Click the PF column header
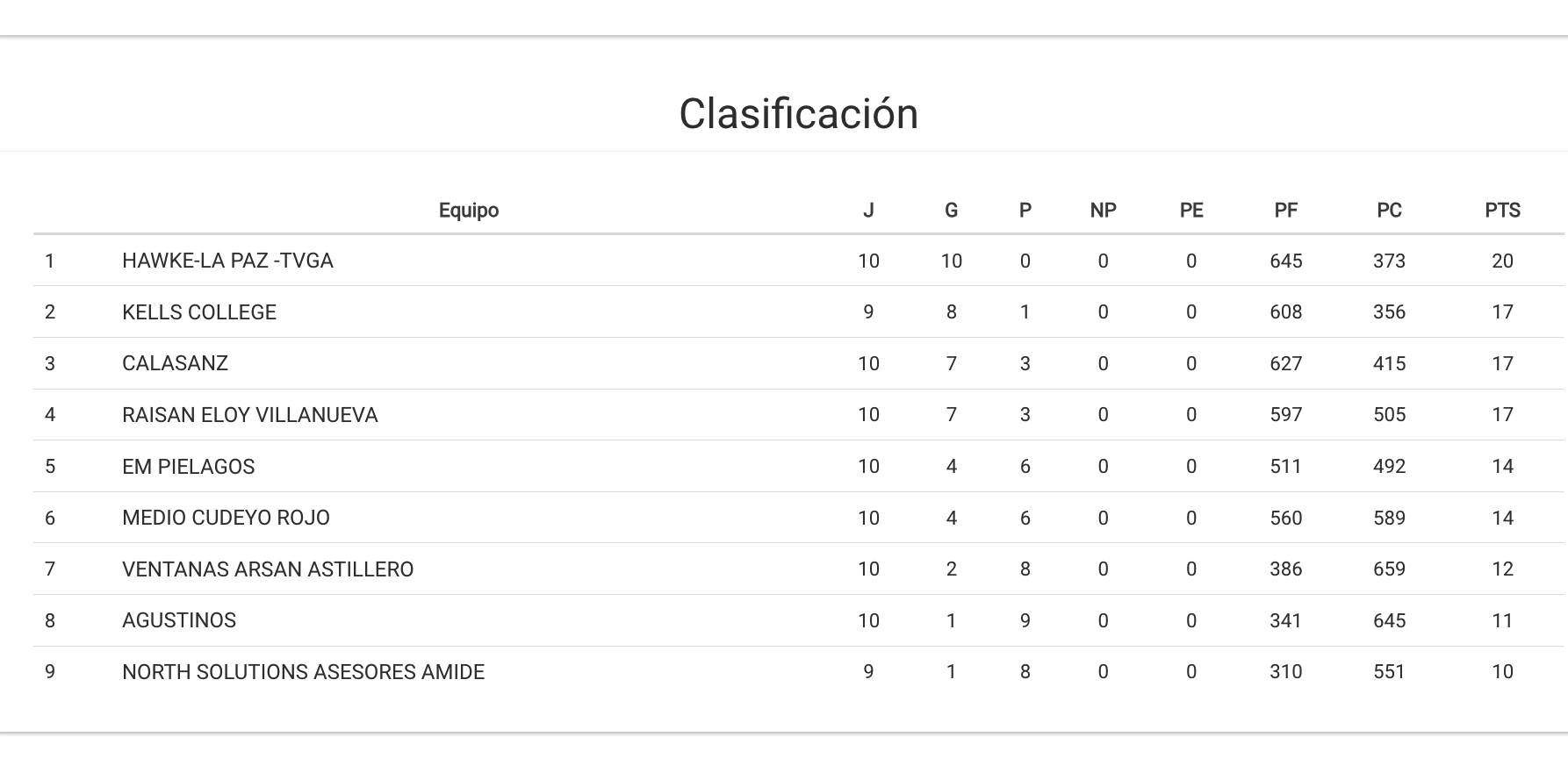The width and height of the screenshot is (1568, 780). [x=1286, y=211]
